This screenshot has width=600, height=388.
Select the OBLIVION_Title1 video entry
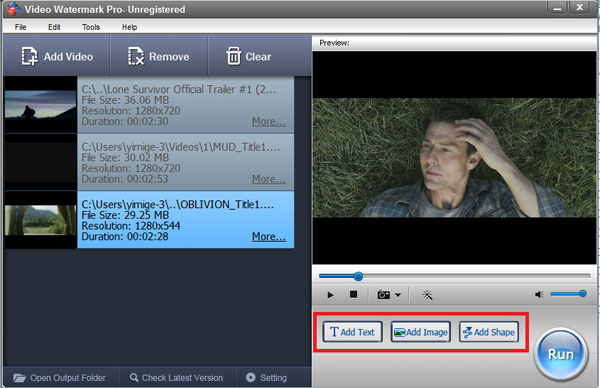[x=186, y=220]
